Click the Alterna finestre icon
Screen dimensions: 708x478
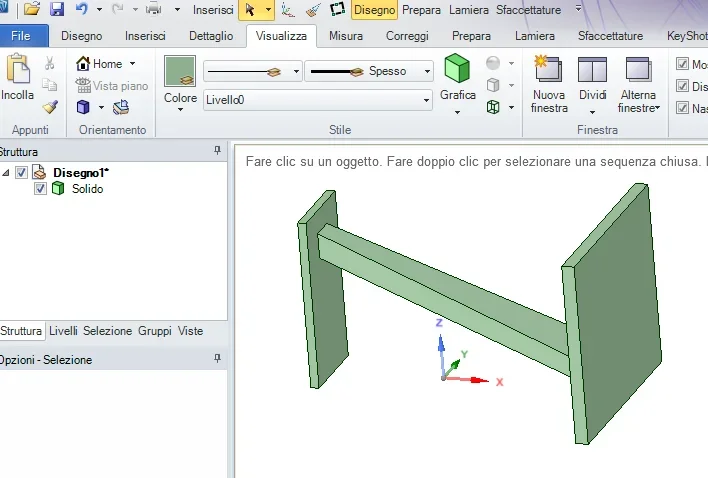(639, 72)
